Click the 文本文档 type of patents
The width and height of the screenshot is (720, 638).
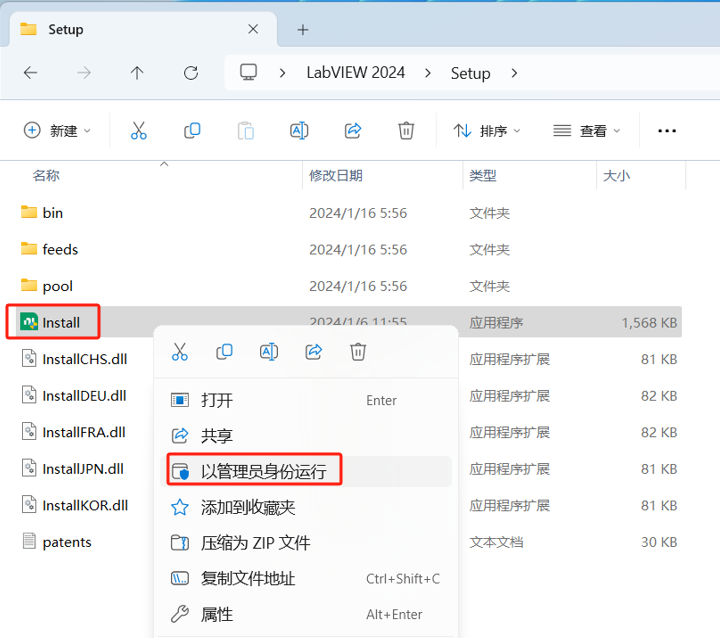(x=496, y=542)
